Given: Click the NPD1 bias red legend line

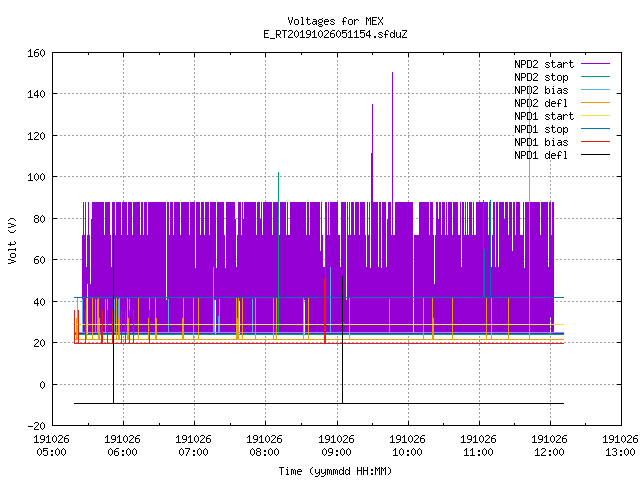Looking at the screenshot, I should pos(595,142).
